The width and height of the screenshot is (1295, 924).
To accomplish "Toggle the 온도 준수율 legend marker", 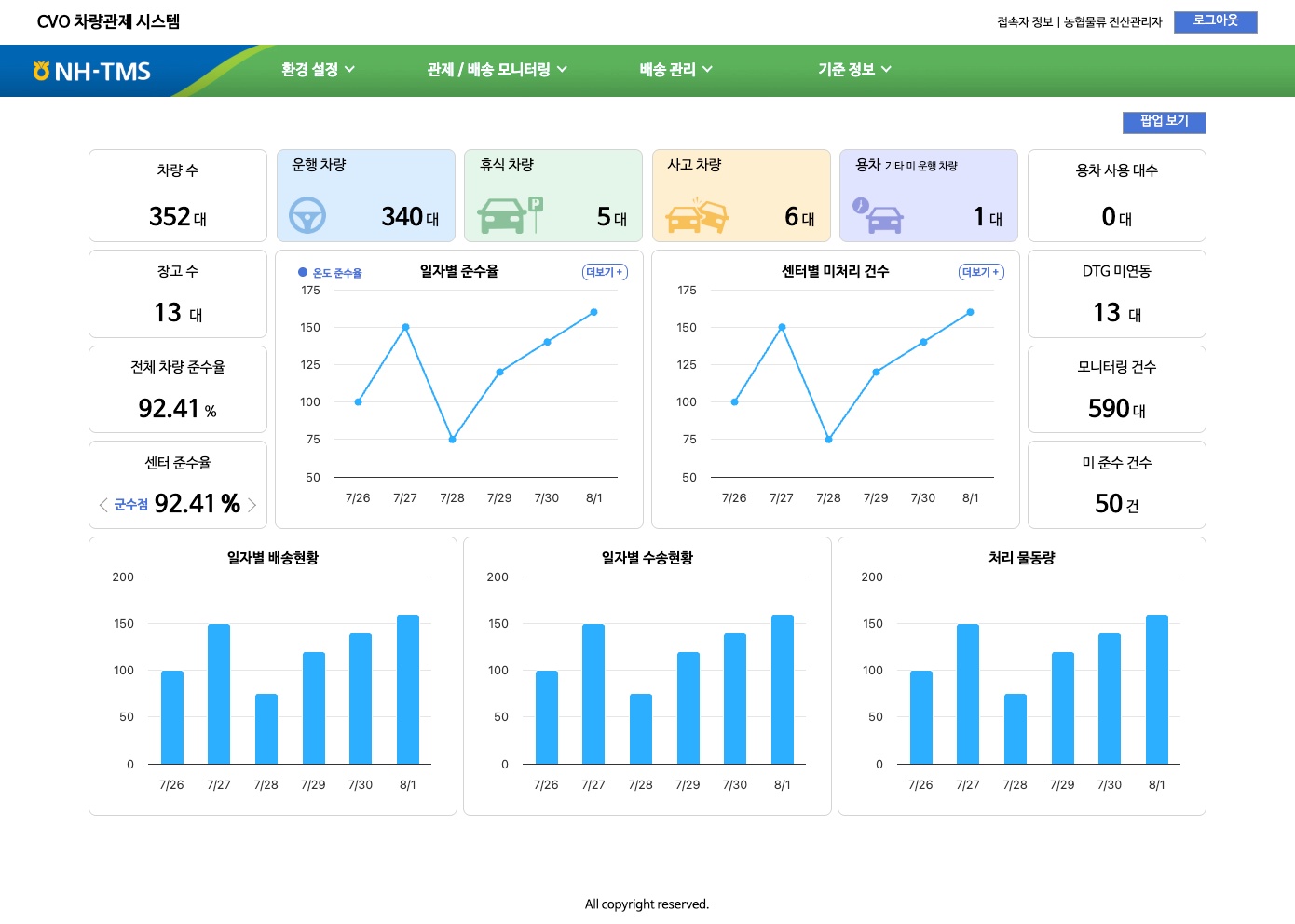I will tap(303, 272).
